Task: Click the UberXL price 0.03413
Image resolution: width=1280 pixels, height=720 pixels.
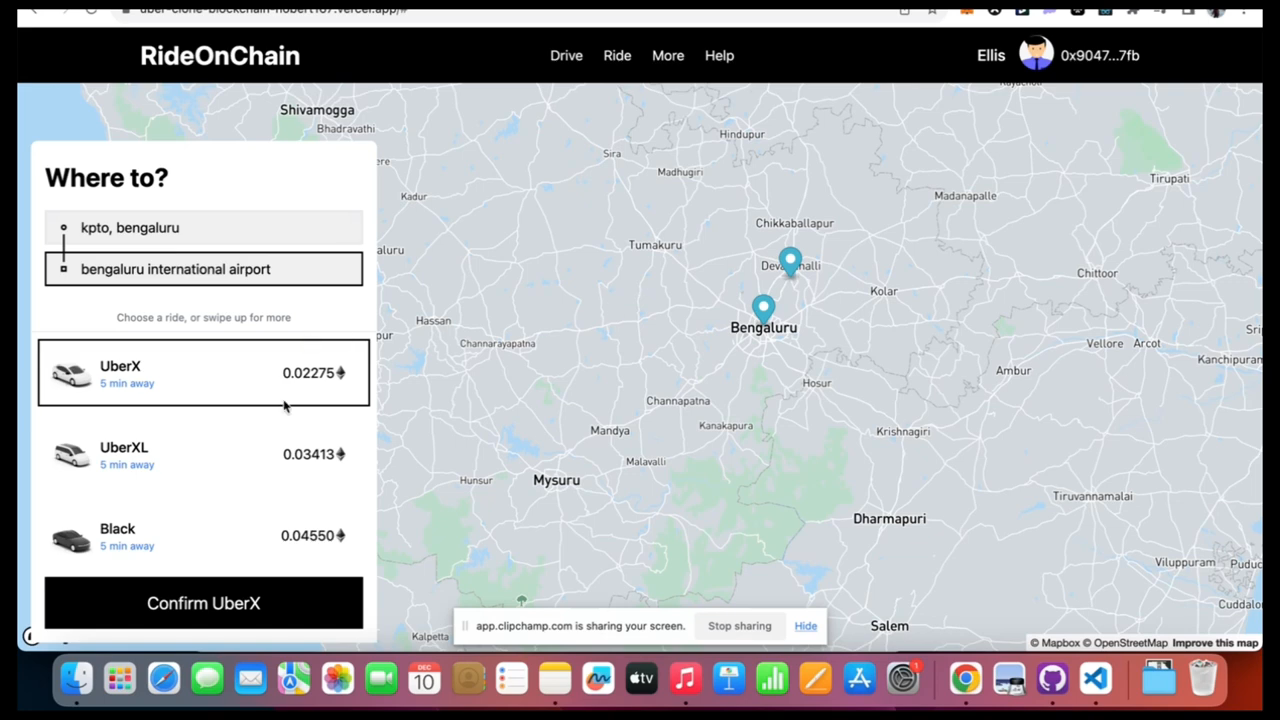Action: (x=308, y=454)
